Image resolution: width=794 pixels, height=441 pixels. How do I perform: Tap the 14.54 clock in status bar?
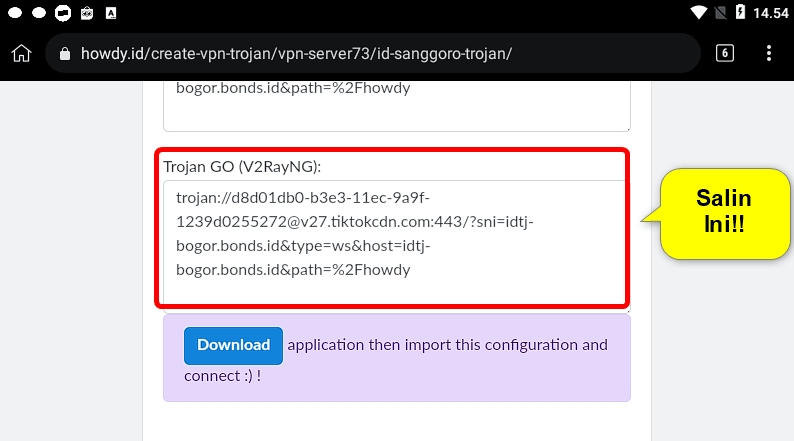click(x=770, y=13)
